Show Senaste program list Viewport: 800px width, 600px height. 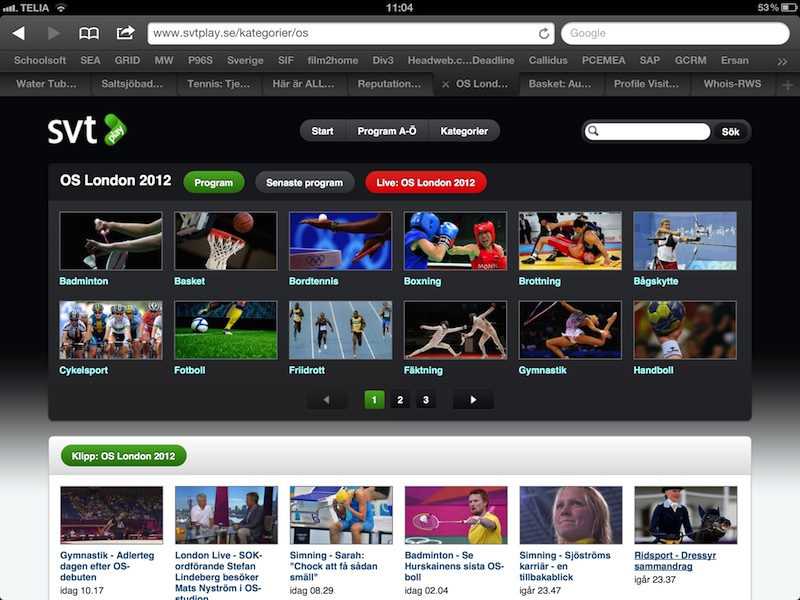pyautogui.click(x=305, y=183)
